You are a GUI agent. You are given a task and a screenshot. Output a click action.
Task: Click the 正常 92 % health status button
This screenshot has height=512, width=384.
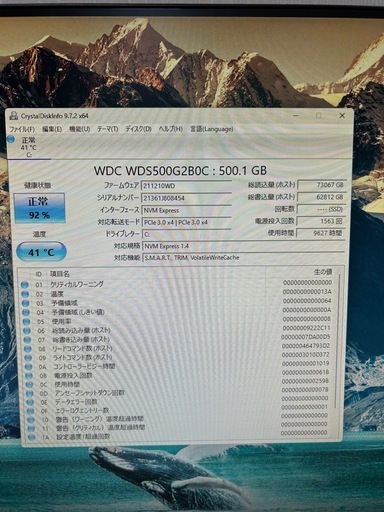coord(40,208)
